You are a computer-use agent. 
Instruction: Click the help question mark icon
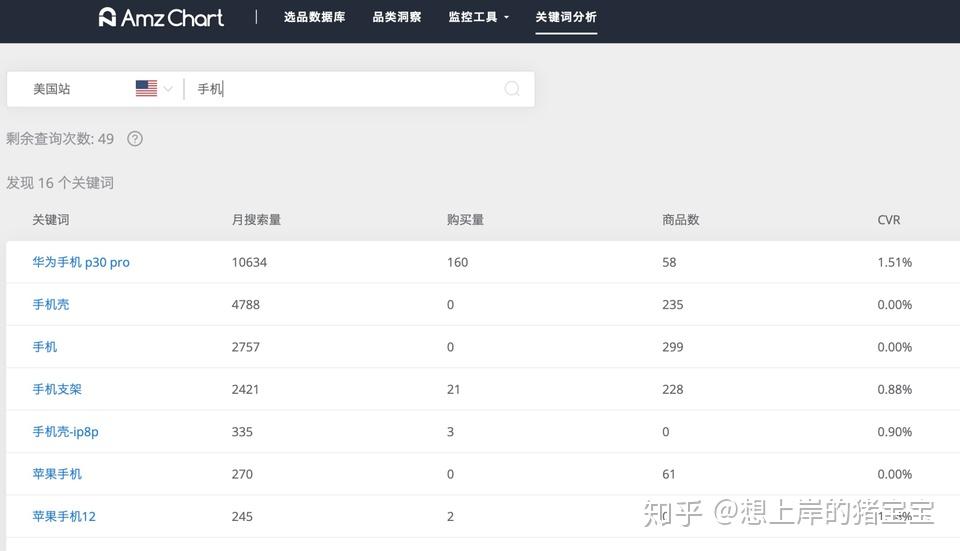(x=135, y=139)
